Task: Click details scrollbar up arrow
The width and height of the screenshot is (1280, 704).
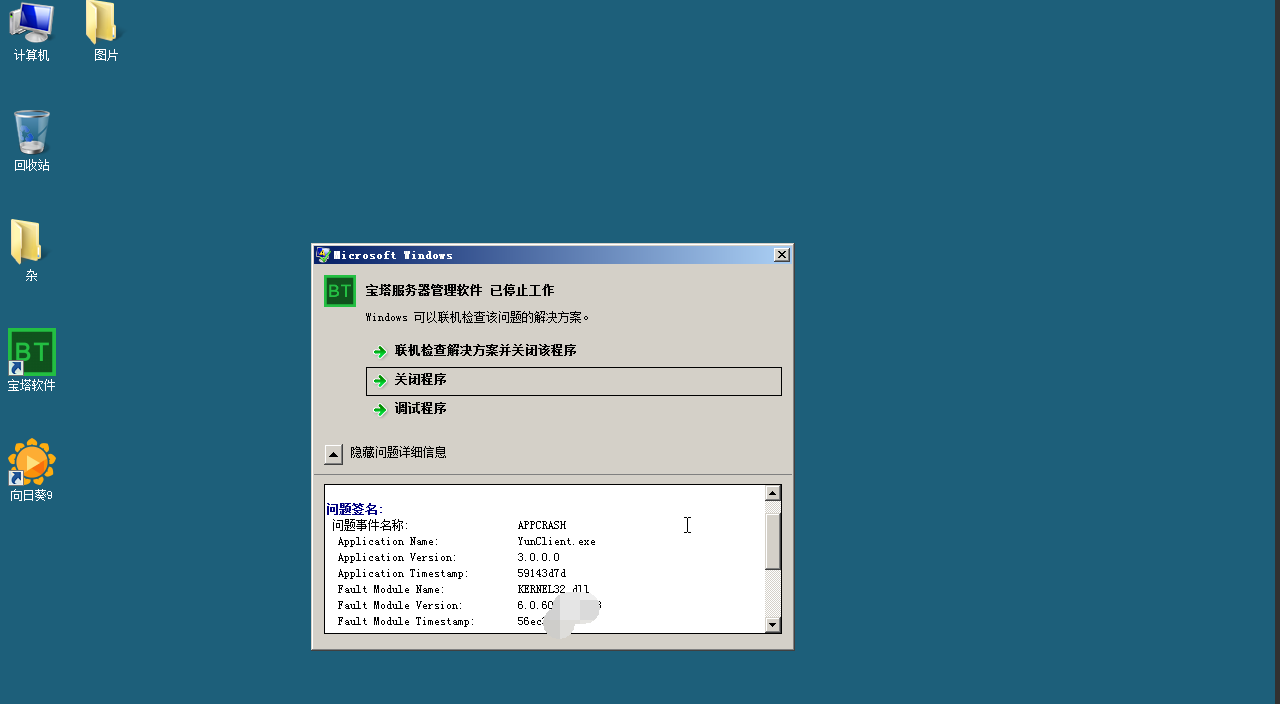Action: [x=773, y=493]
